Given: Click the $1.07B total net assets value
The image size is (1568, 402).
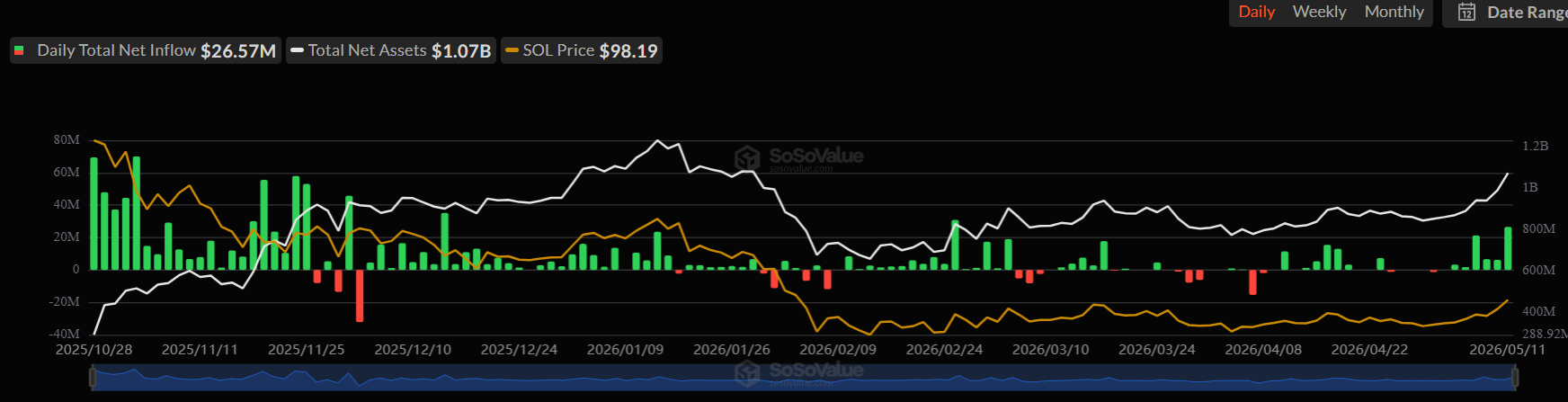Looking at the screenshot, I should 461,51.
